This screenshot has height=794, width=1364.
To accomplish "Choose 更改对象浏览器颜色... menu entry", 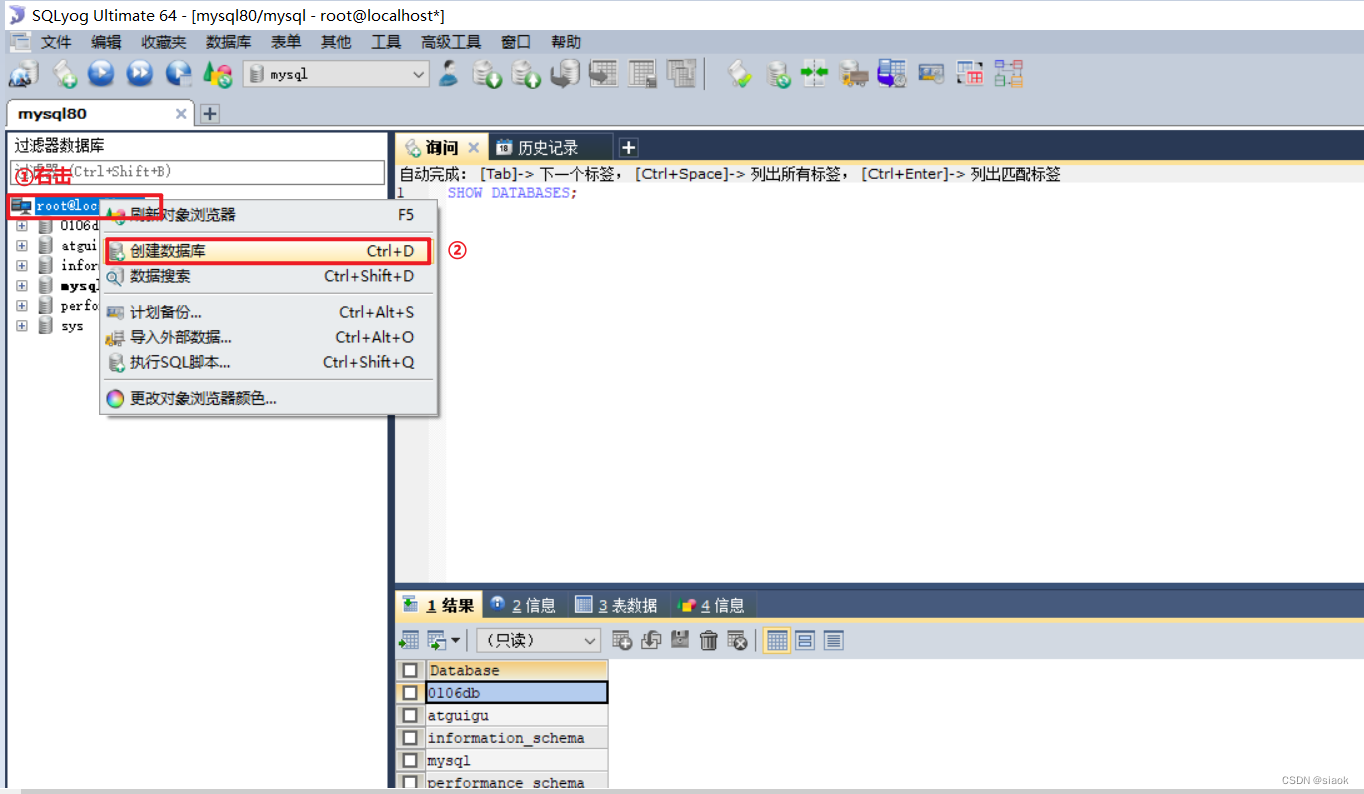I will [268, 398].
